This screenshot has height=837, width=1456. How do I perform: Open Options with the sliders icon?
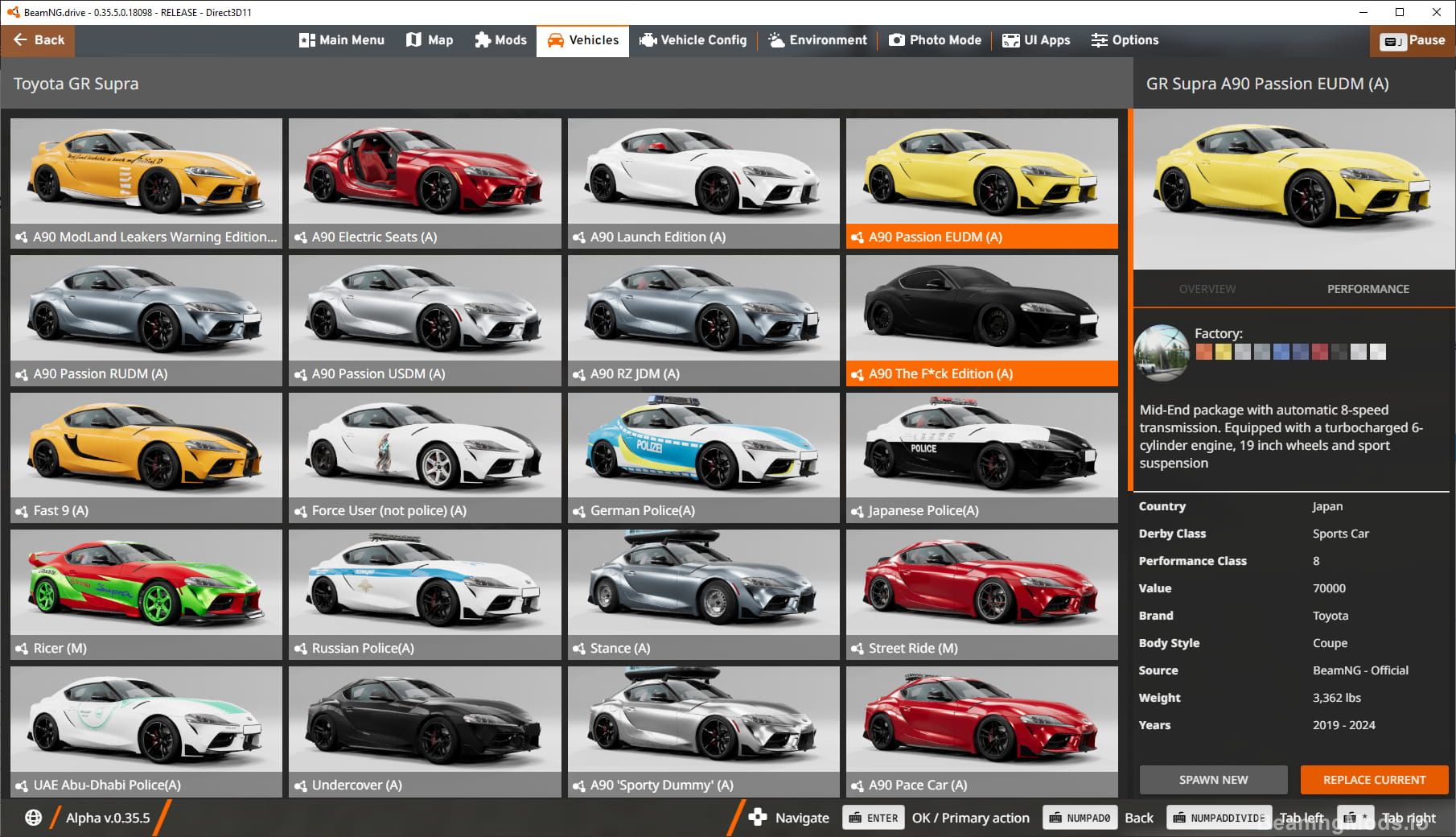pyautogui.click(x=1125, y=40)
